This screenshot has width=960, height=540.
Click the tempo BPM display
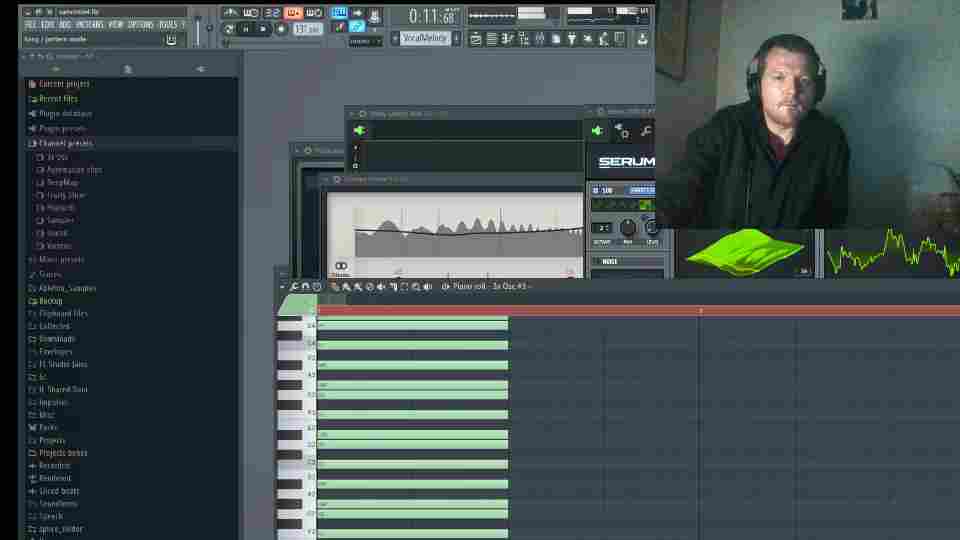click(306, 29)
